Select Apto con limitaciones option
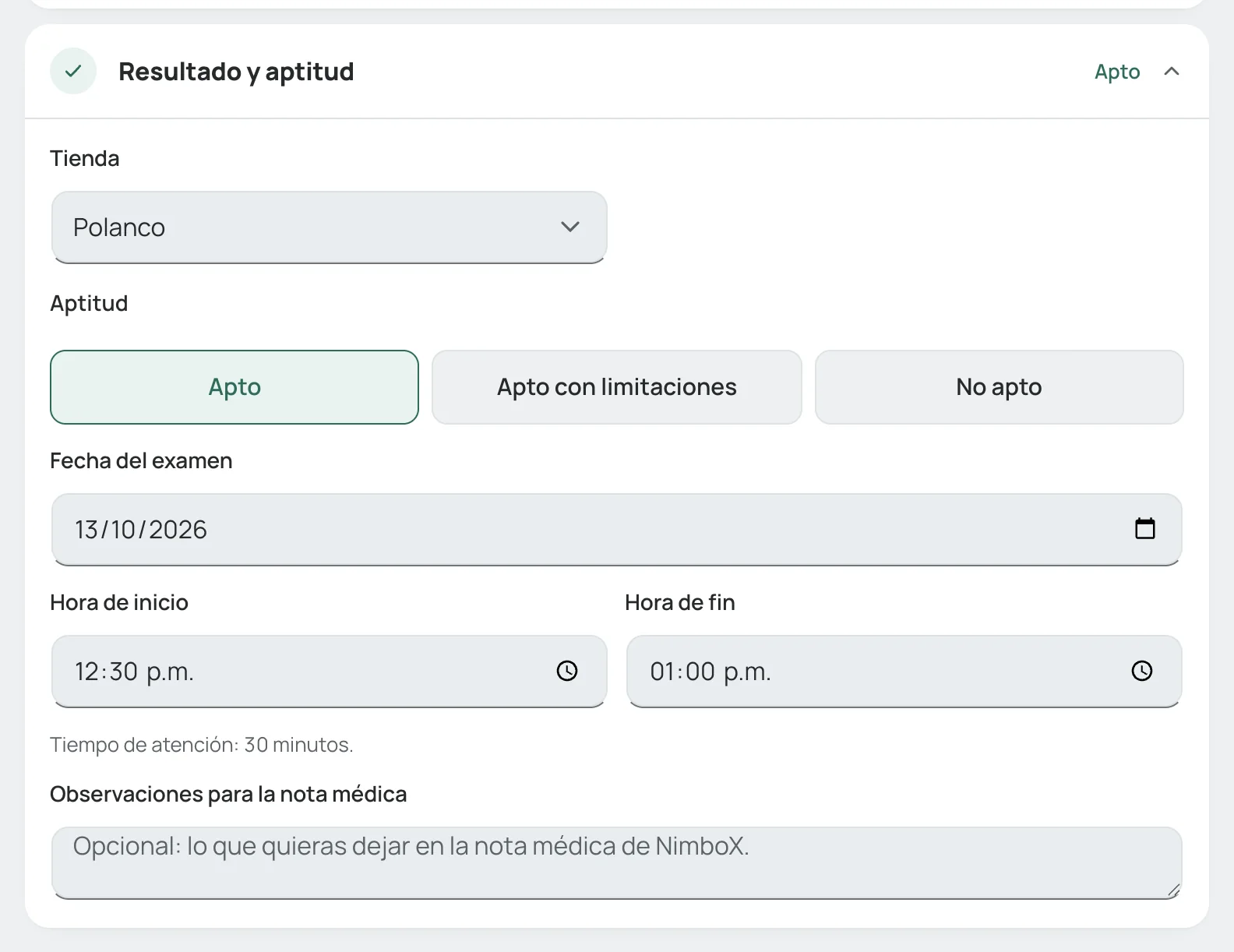The image size is (1234, 952). (616, 387)
